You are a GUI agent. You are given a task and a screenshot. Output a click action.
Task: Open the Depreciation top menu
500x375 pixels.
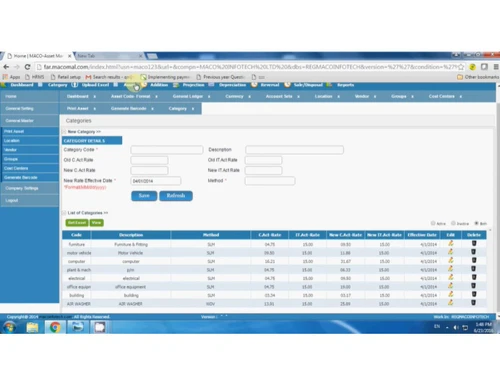tap(232, 85)
